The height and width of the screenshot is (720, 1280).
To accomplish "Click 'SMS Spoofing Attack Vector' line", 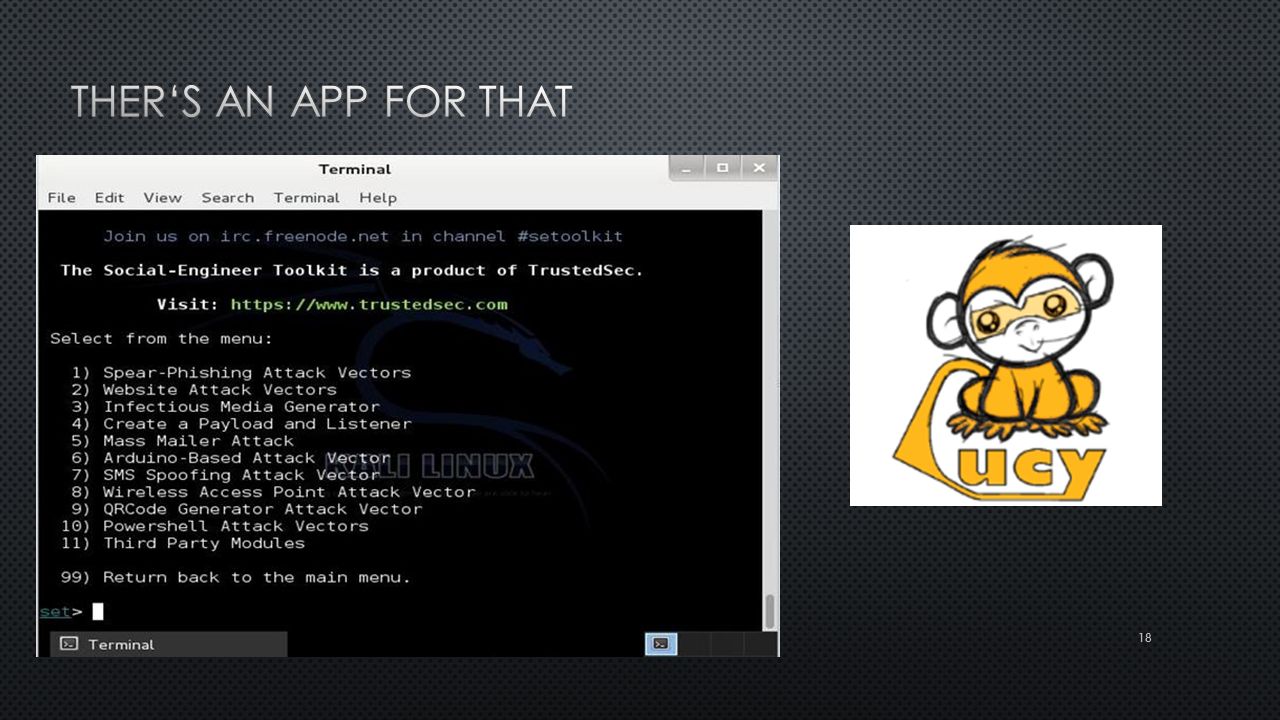I will 225,474.
